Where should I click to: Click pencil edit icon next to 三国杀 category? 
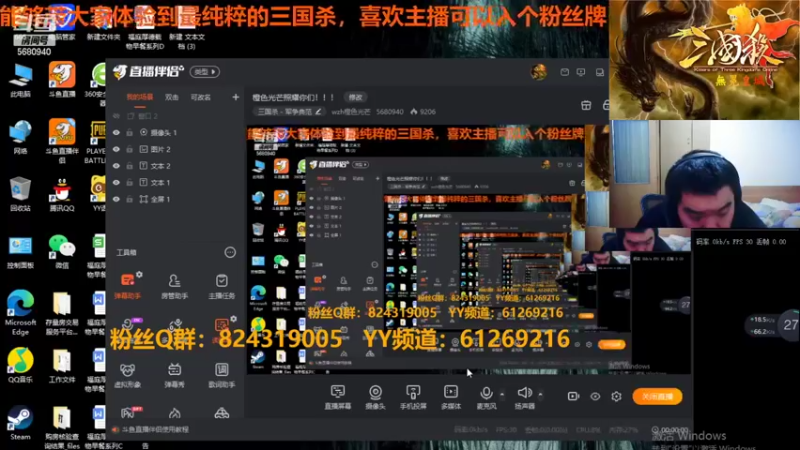coord(318,111)
